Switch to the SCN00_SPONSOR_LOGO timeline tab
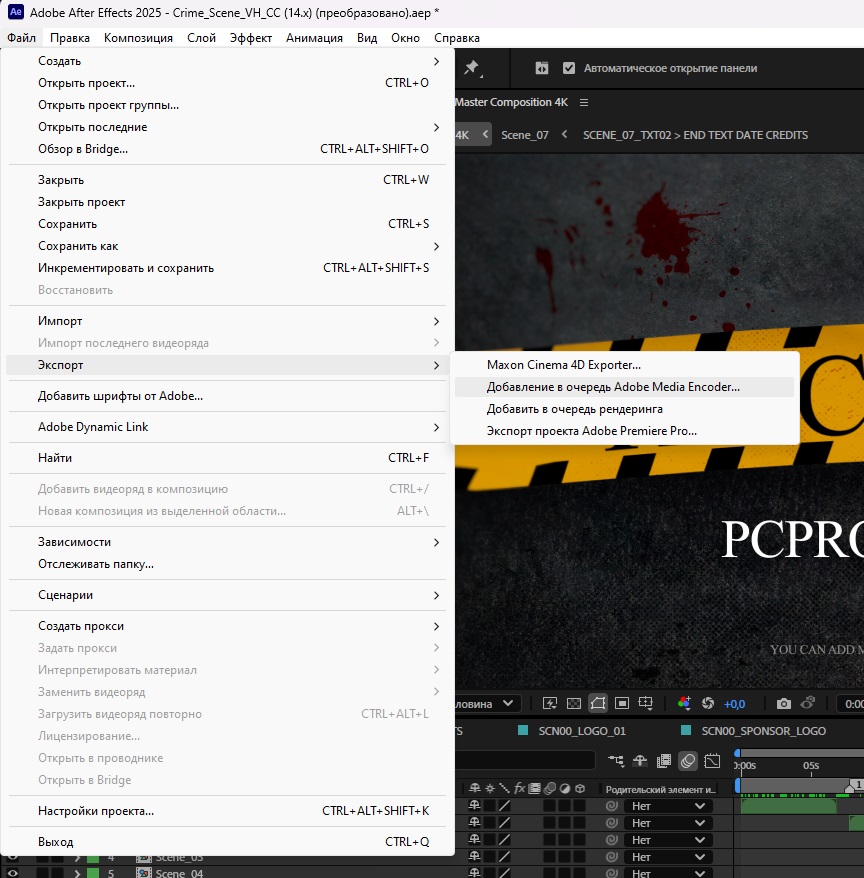This screenshot has height=878, width=864. [x=763, y=731]
